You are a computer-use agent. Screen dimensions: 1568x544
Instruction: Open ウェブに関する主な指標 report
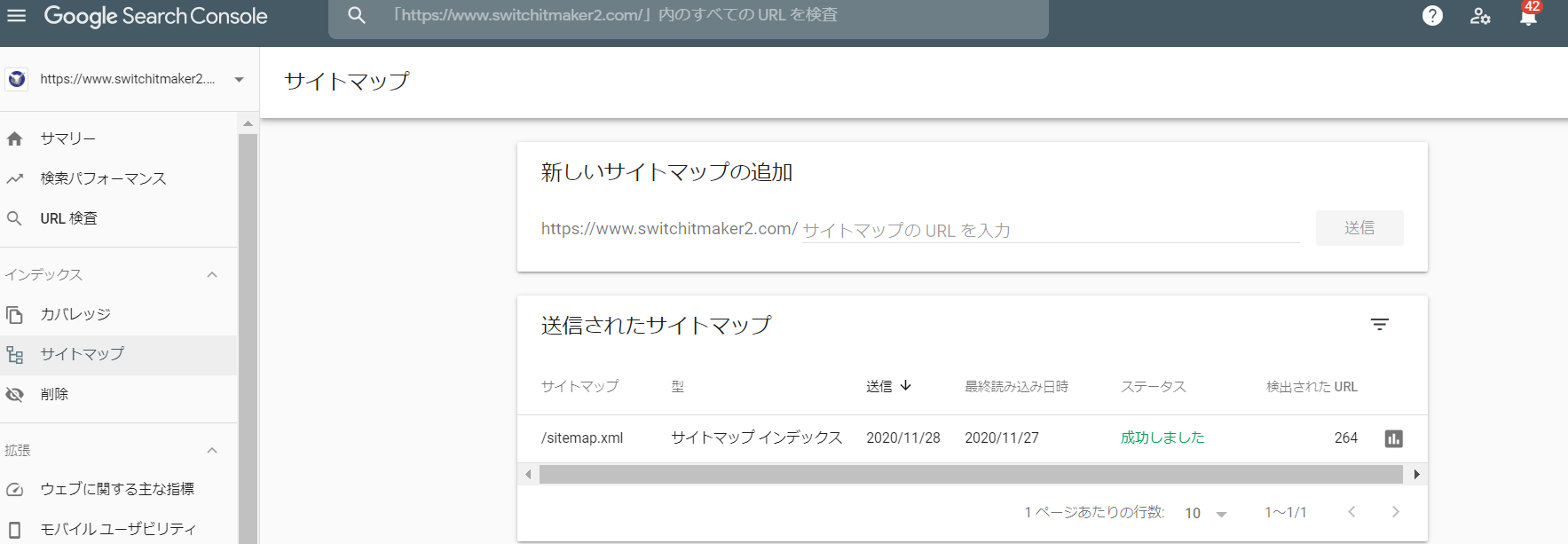point(119,489)
